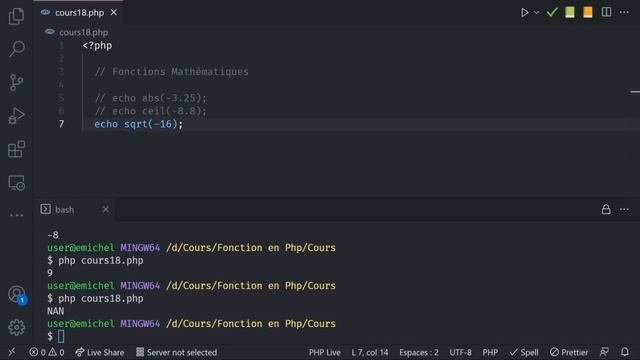
Task: Open the terminal panel More Actions menu
Action: [x=624, y=209]
